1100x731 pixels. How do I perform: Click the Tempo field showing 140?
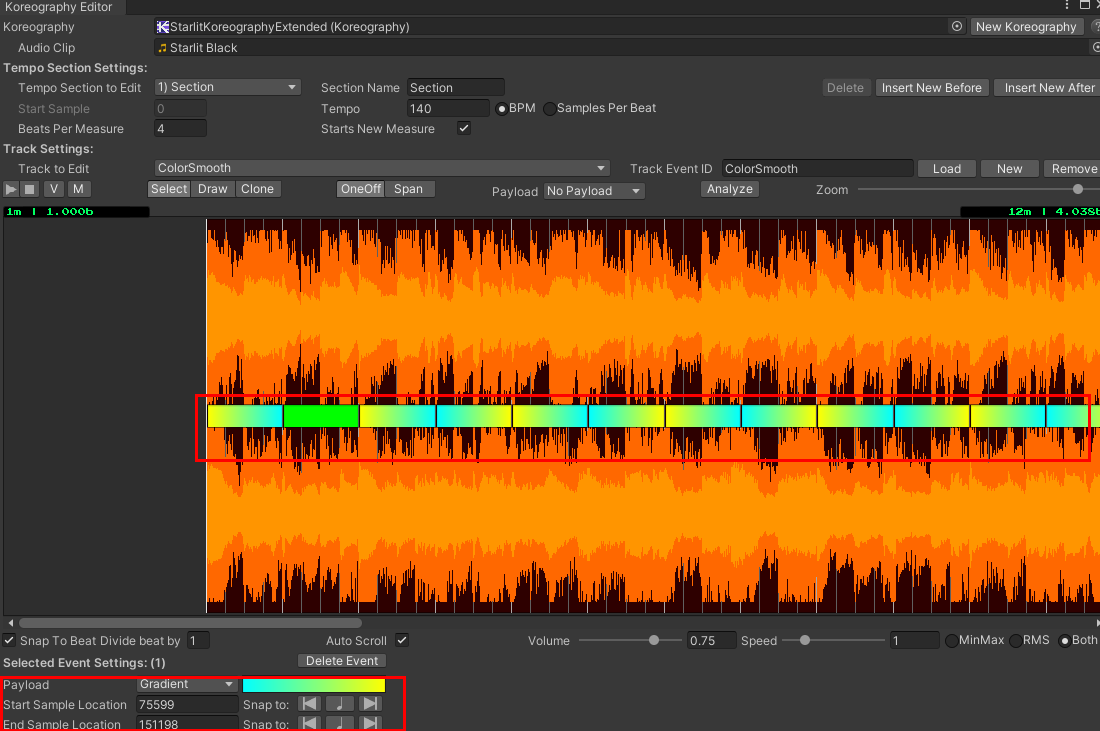coord(448,109)
